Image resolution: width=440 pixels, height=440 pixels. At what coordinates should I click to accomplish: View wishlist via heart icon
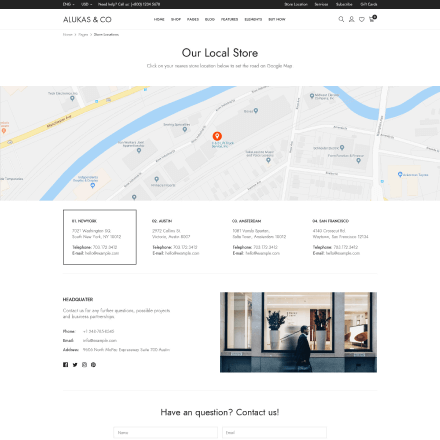tap(362, 20)
